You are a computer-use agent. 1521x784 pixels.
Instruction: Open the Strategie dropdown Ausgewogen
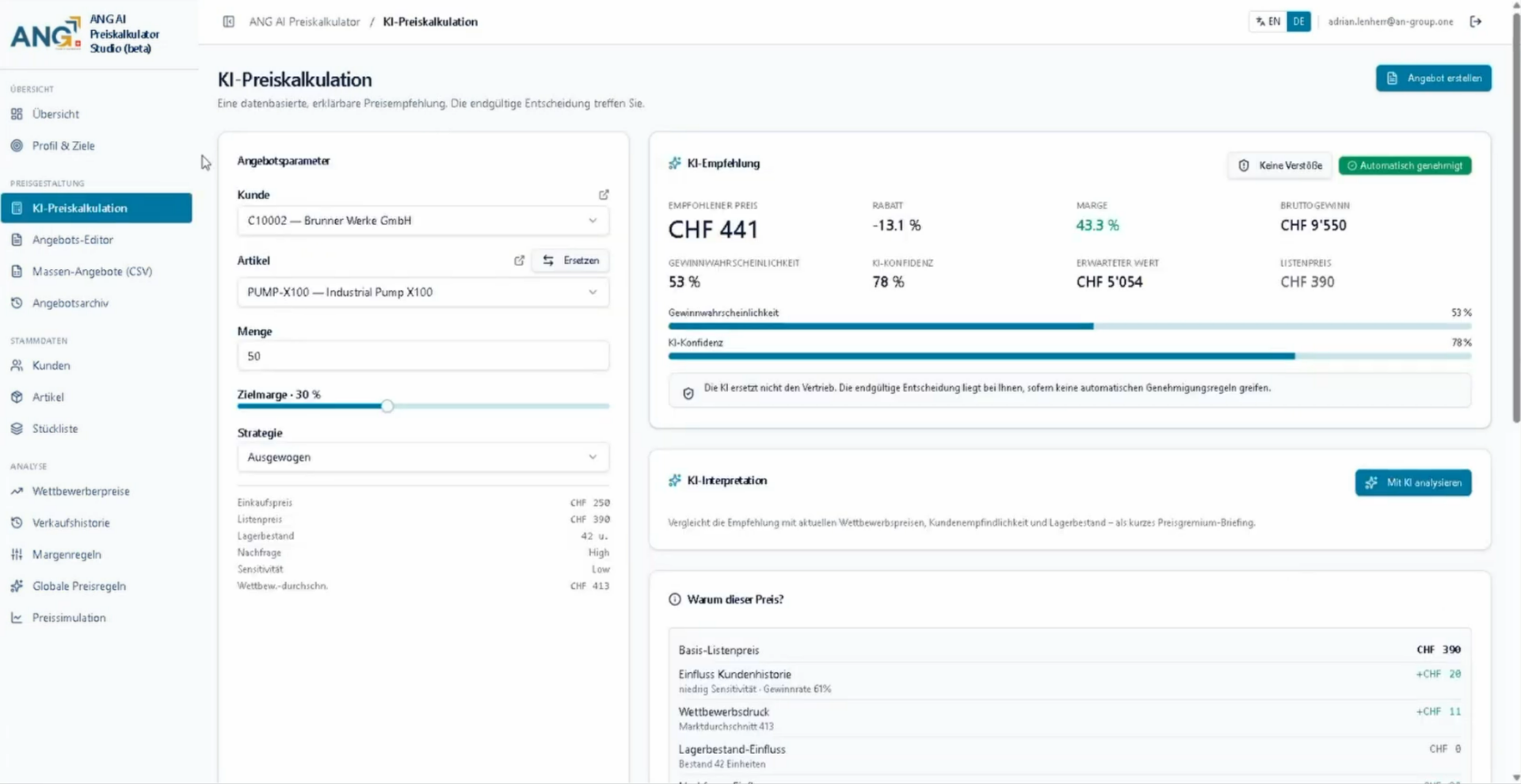click(x=423, y=457)
